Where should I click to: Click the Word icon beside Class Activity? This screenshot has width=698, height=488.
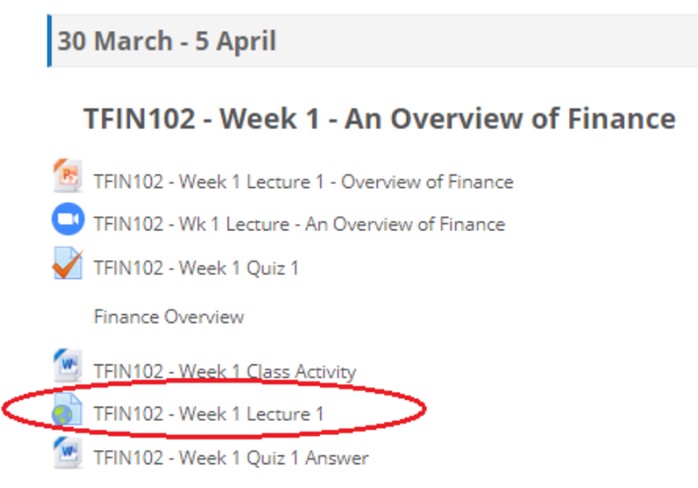pos(67,367)
